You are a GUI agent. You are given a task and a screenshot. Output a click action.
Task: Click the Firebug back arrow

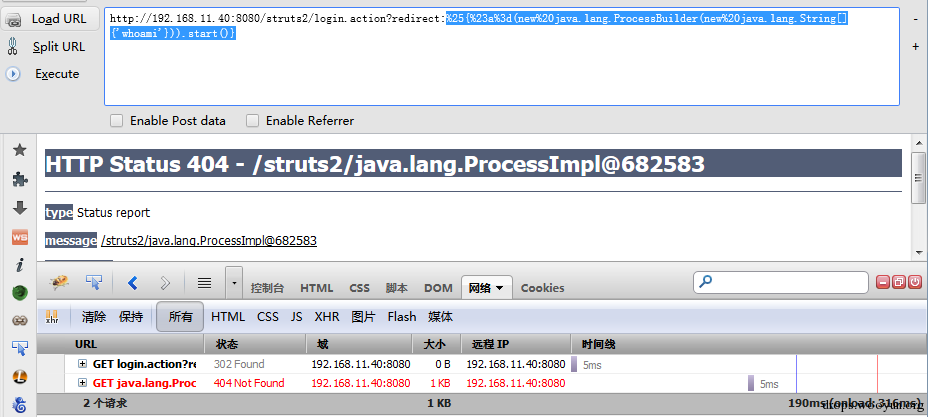pos(133,283)
